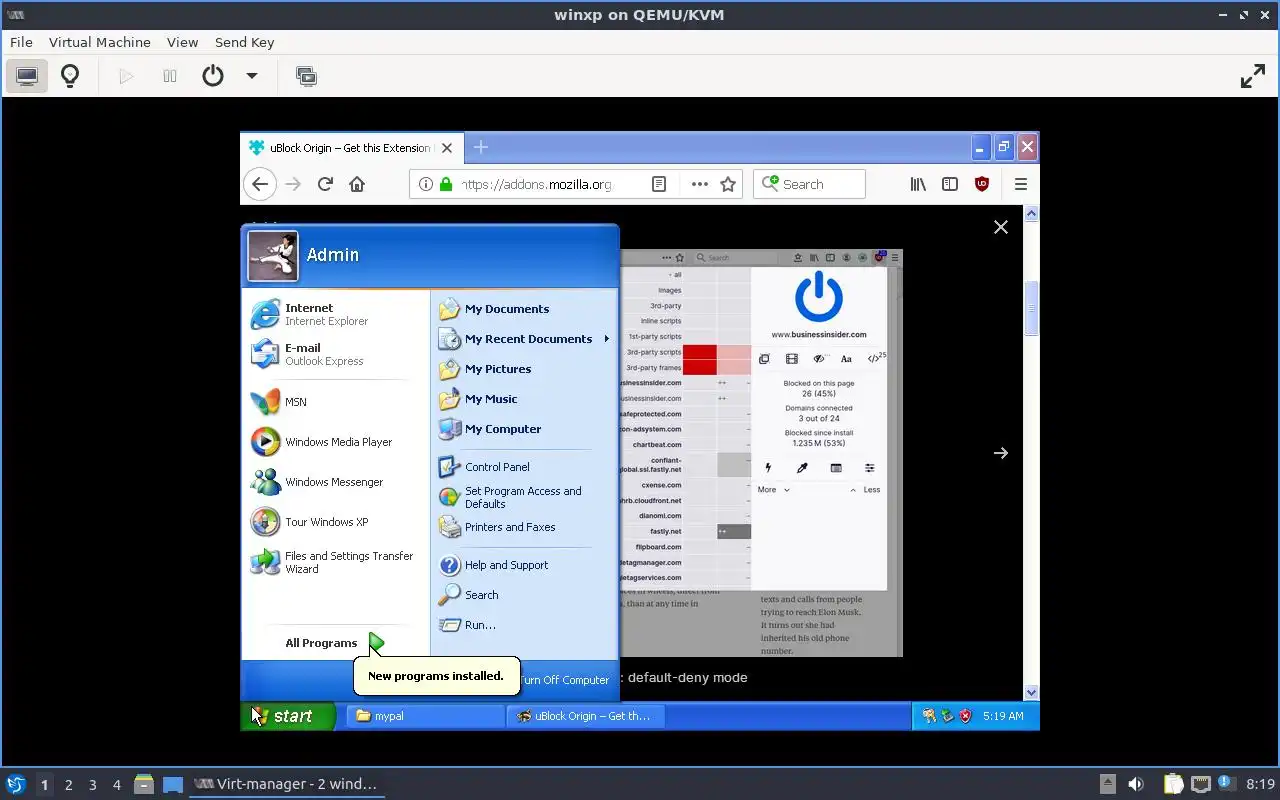Pause the virtual machine
Viewport: 1280px width, 800px height.
point(170,76)
